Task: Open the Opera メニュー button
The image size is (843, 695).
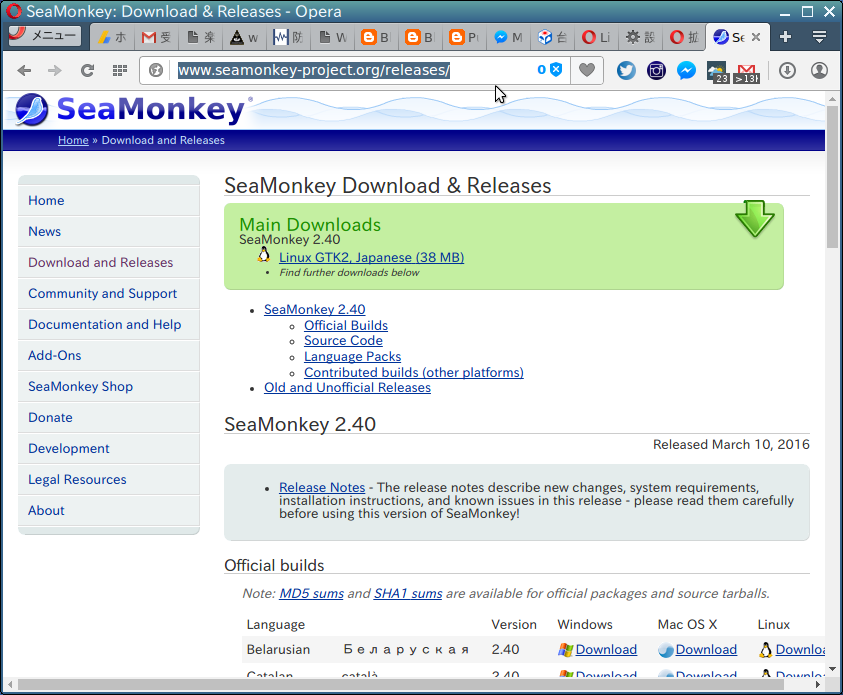Action: 45,36
